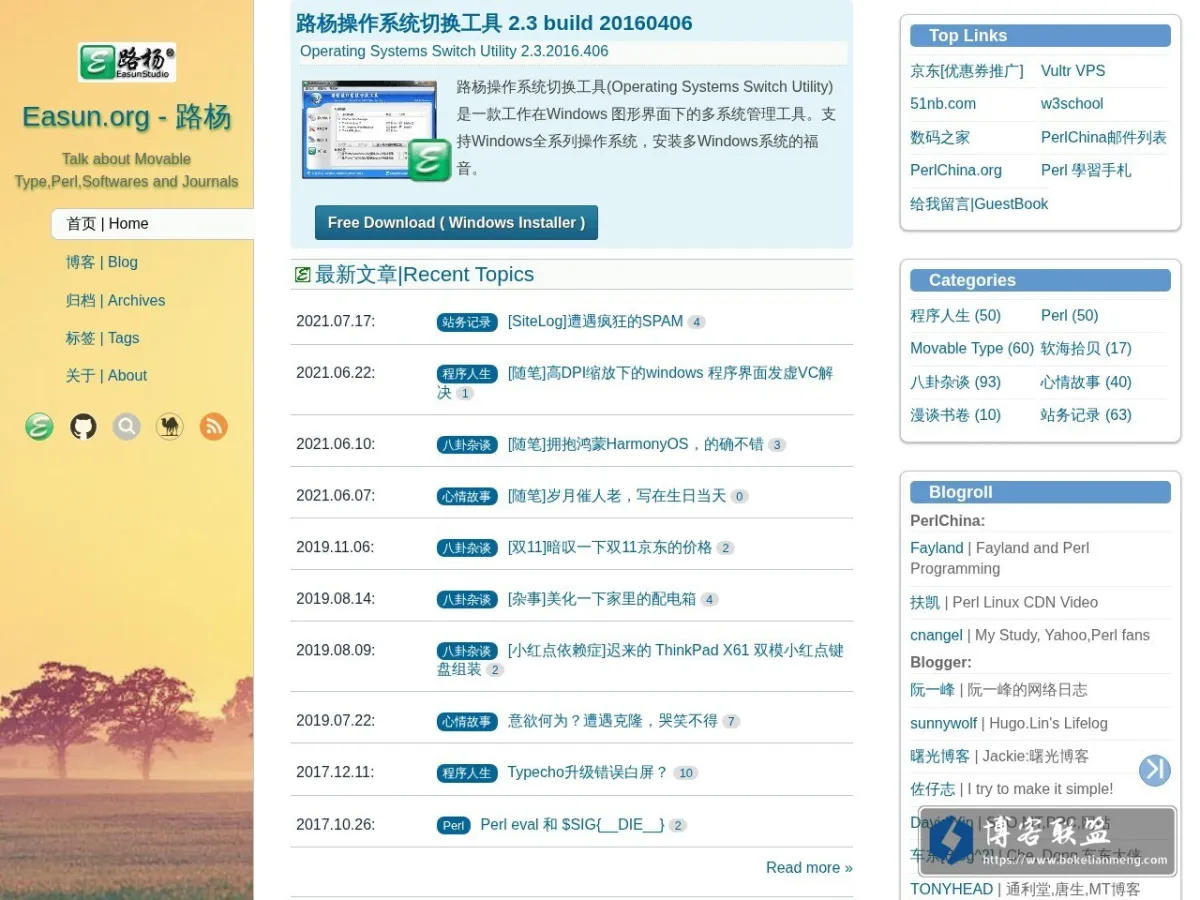The image size is (1200, 900).
Task: Open the orange RSS feed icon
Action: point(213,427)
